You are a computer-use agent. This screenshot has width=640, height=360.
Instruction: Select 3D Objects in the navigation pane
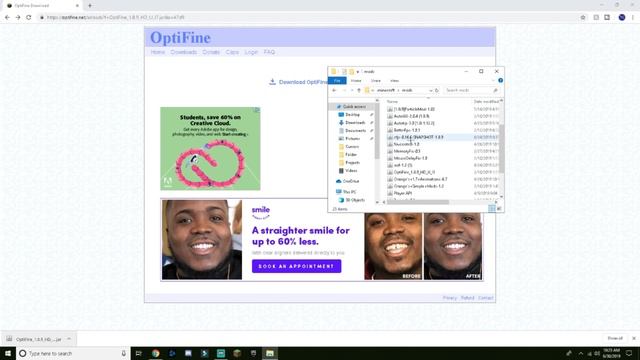pos(354,200)
